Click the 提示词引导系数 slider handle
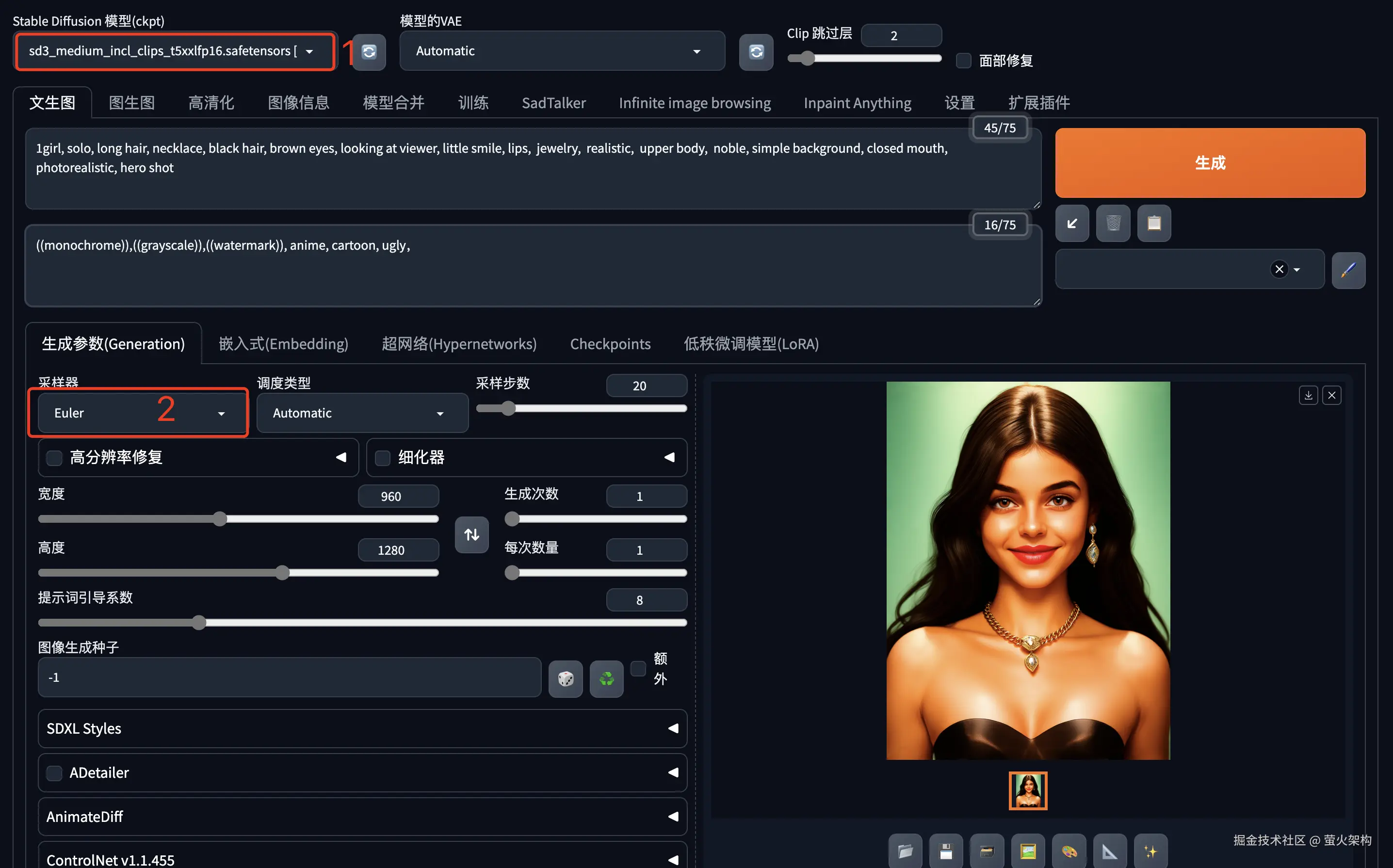The height and width of the screenshot is (868, 1393). pos(199,622)
